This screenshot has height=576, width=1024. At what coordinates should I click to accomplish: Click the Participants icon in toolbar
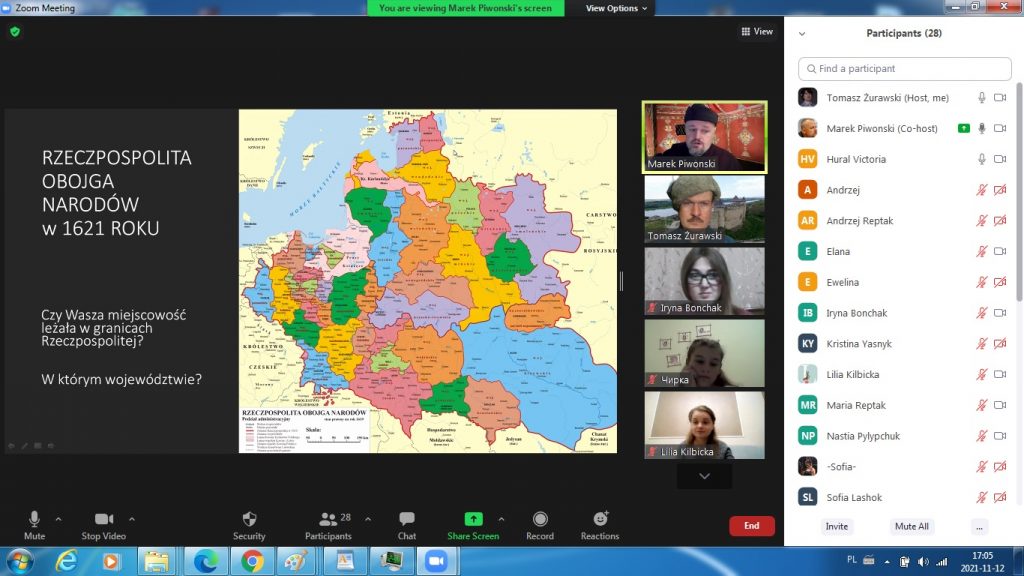pyautogui.click(x=328, y=520)
